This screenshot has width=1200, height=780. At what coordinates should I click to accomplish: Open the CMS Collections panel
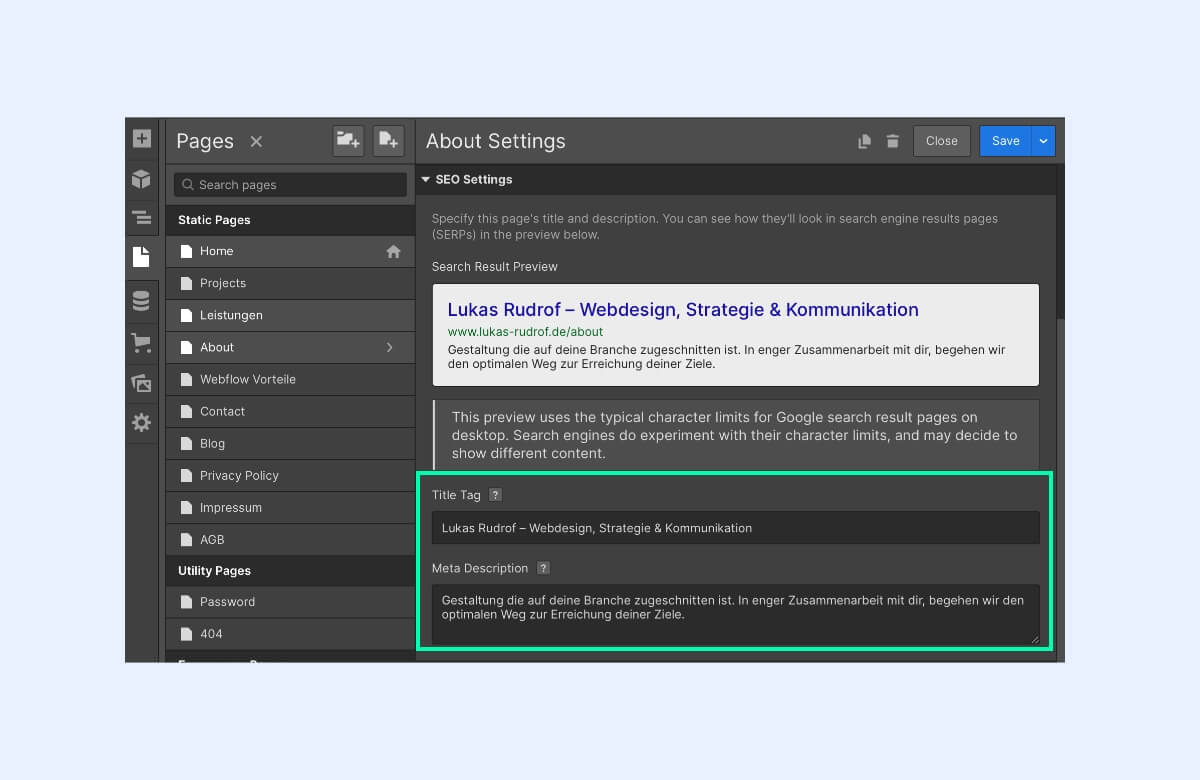(141, 299)
